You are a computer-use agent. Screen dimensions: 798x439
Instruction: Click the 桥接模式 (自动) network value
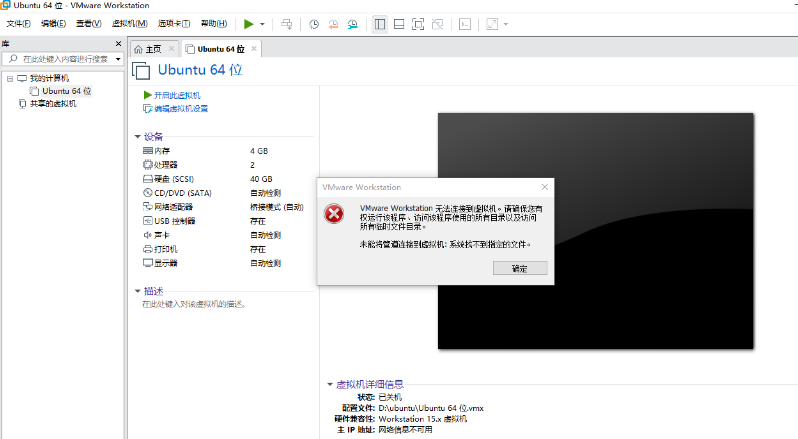tap(277, 207)
